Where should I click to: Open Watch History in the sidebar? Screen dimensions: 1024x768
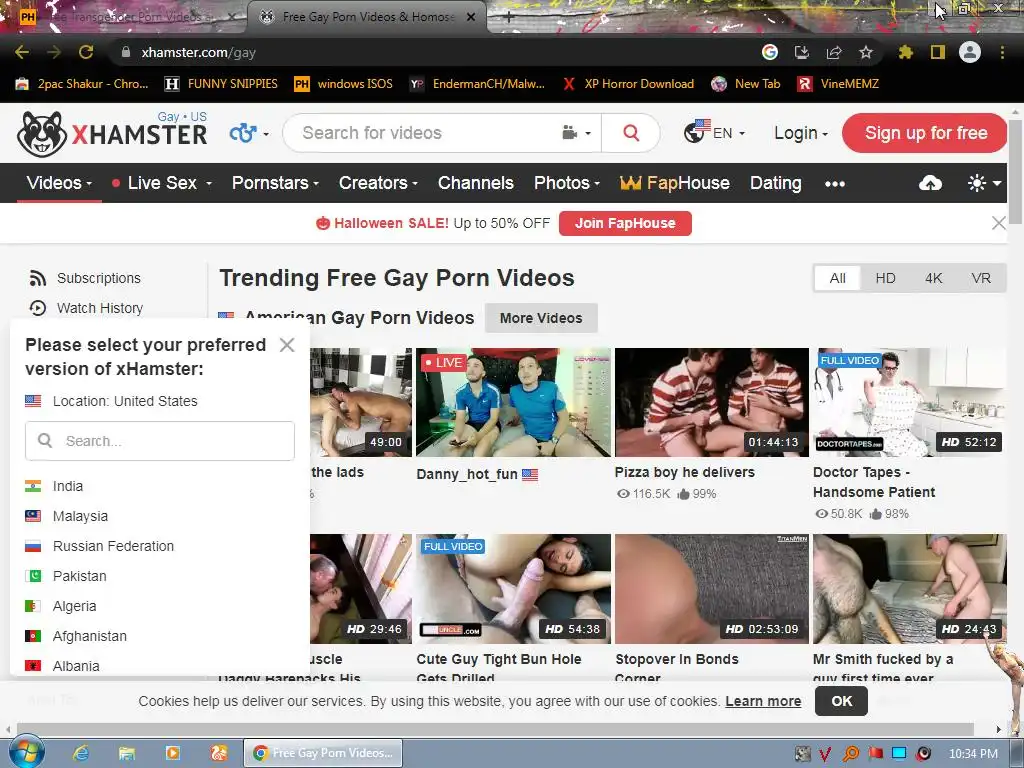(x=86, y=308)
